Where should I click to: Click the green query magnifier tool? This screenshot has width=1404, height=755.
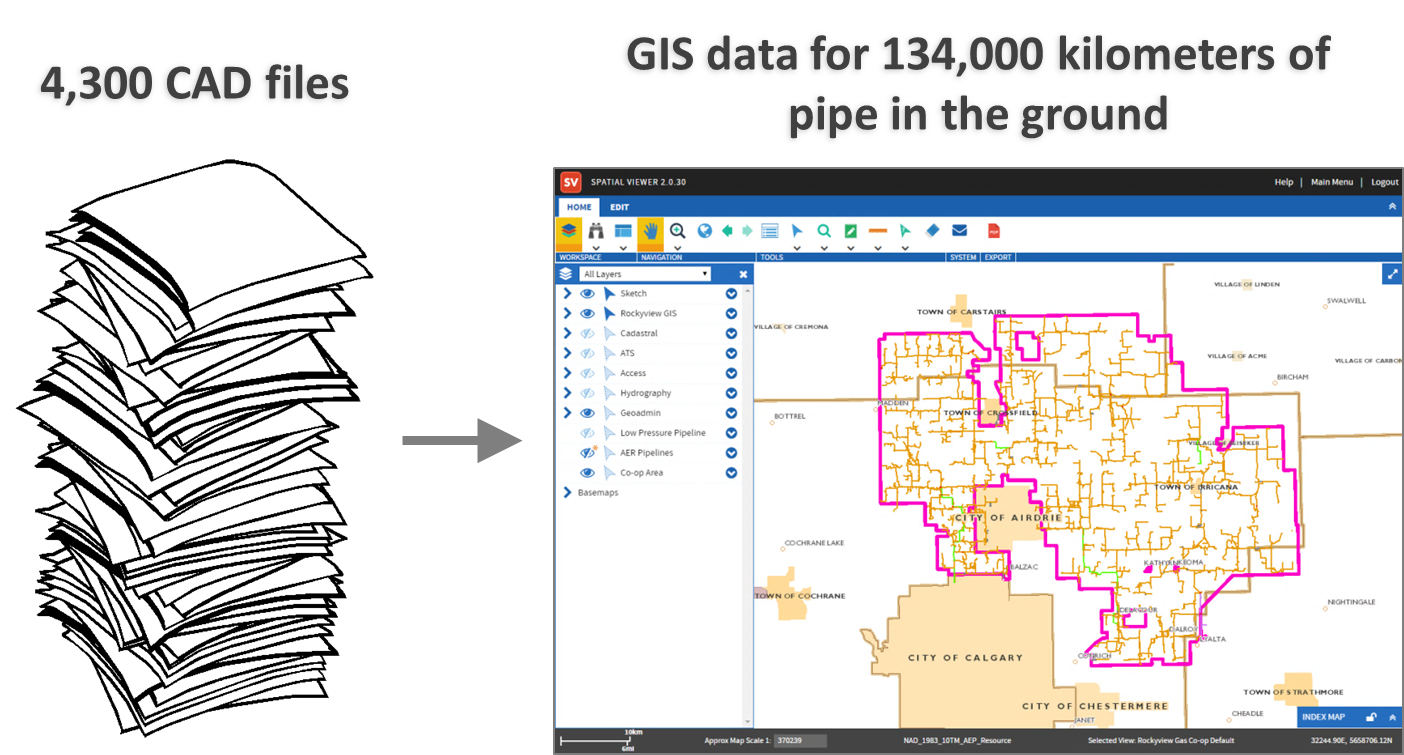[824, 231]
